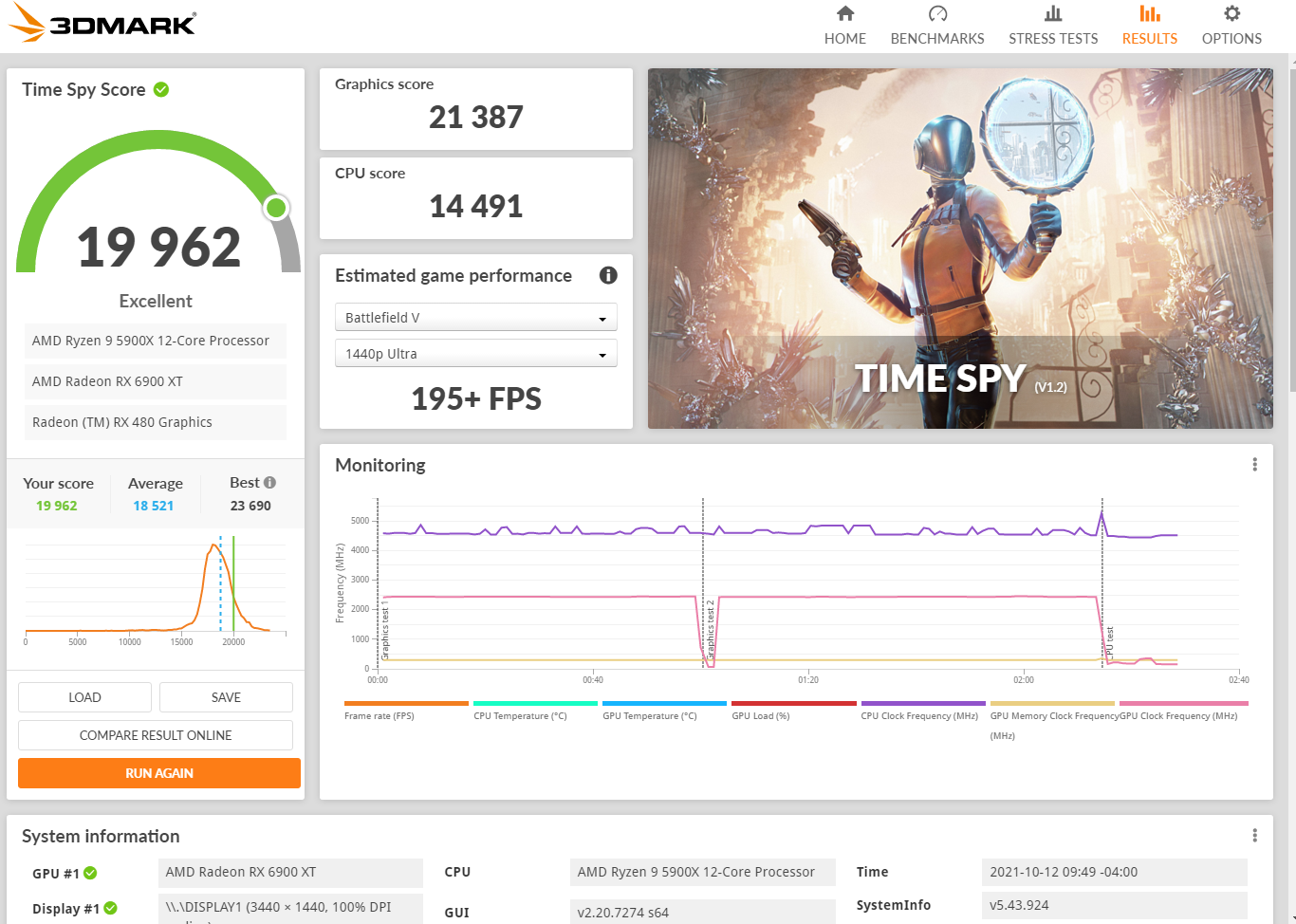This screenshot has width=1296, height=924.
Task: Toggle CPU Clock Frequency legend entry
Action: pos(918,715)
